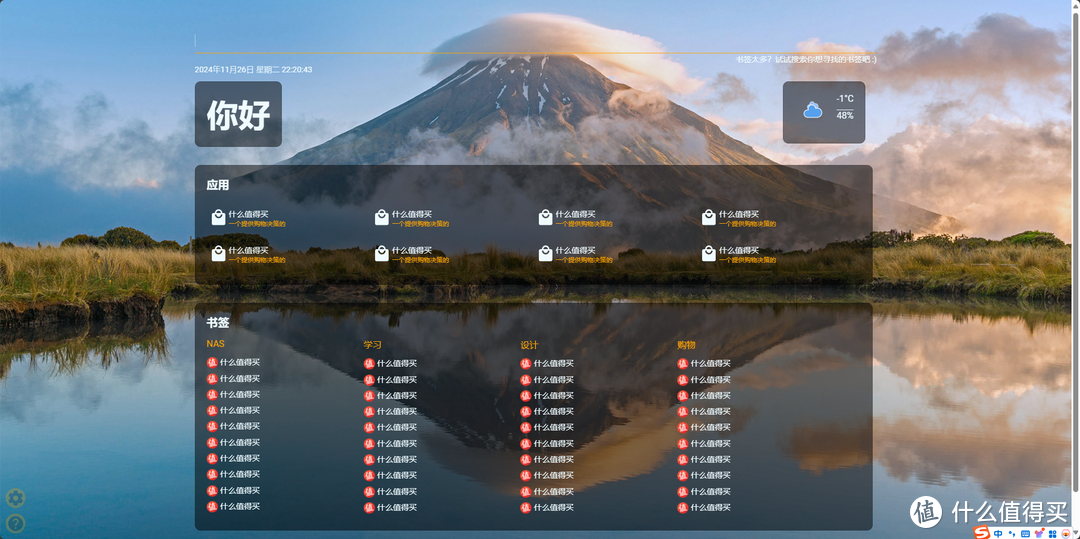The width and height of the screenshot is (1080, 539).
Task: Open fourth app tile's bag icon in top row
Action: pos(709,218)
